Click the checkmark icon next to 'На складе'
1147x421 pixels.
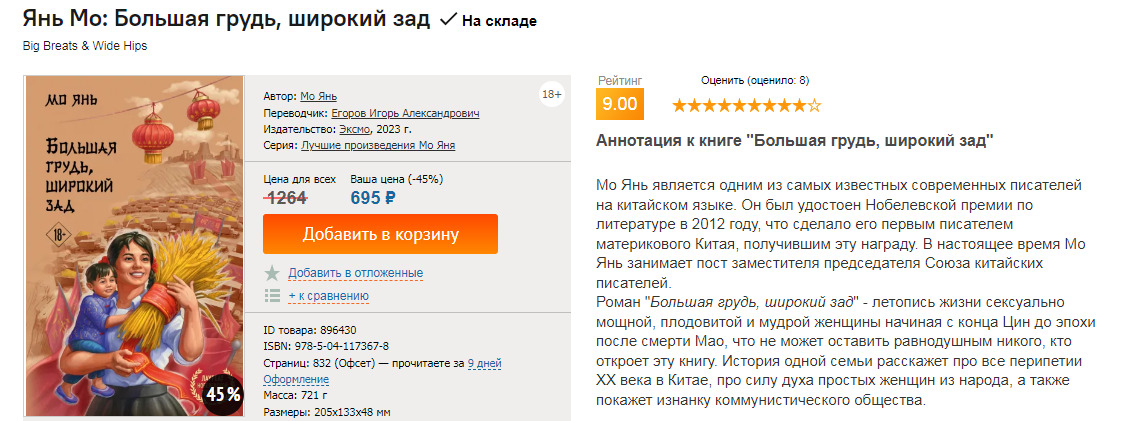(449, 19)
